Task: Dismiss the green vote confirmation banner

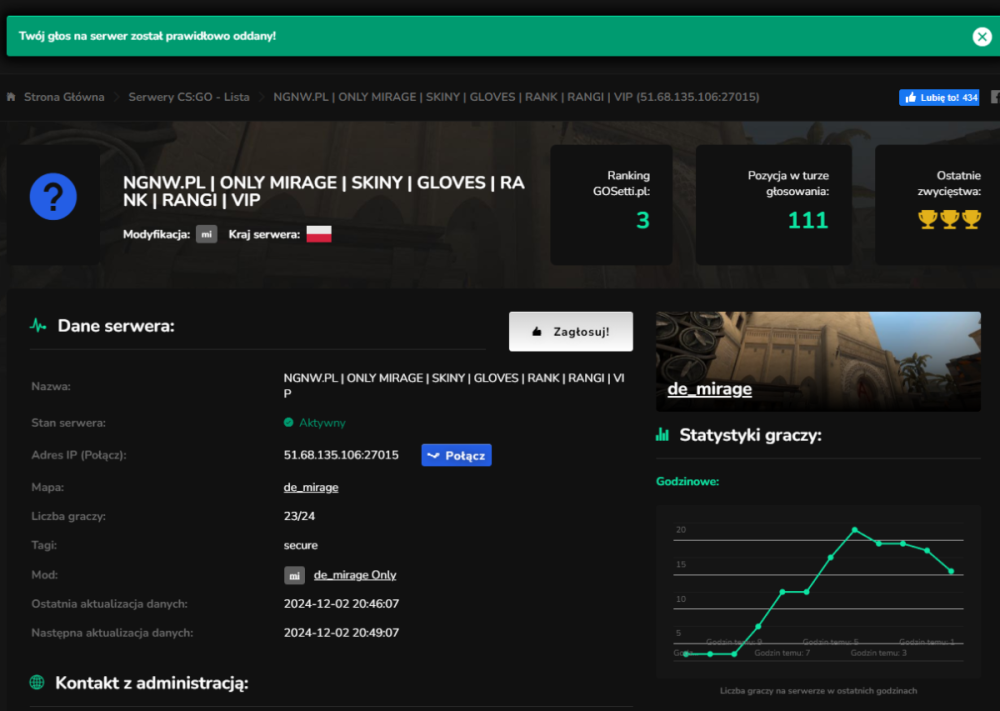Action: coord(982,37)
